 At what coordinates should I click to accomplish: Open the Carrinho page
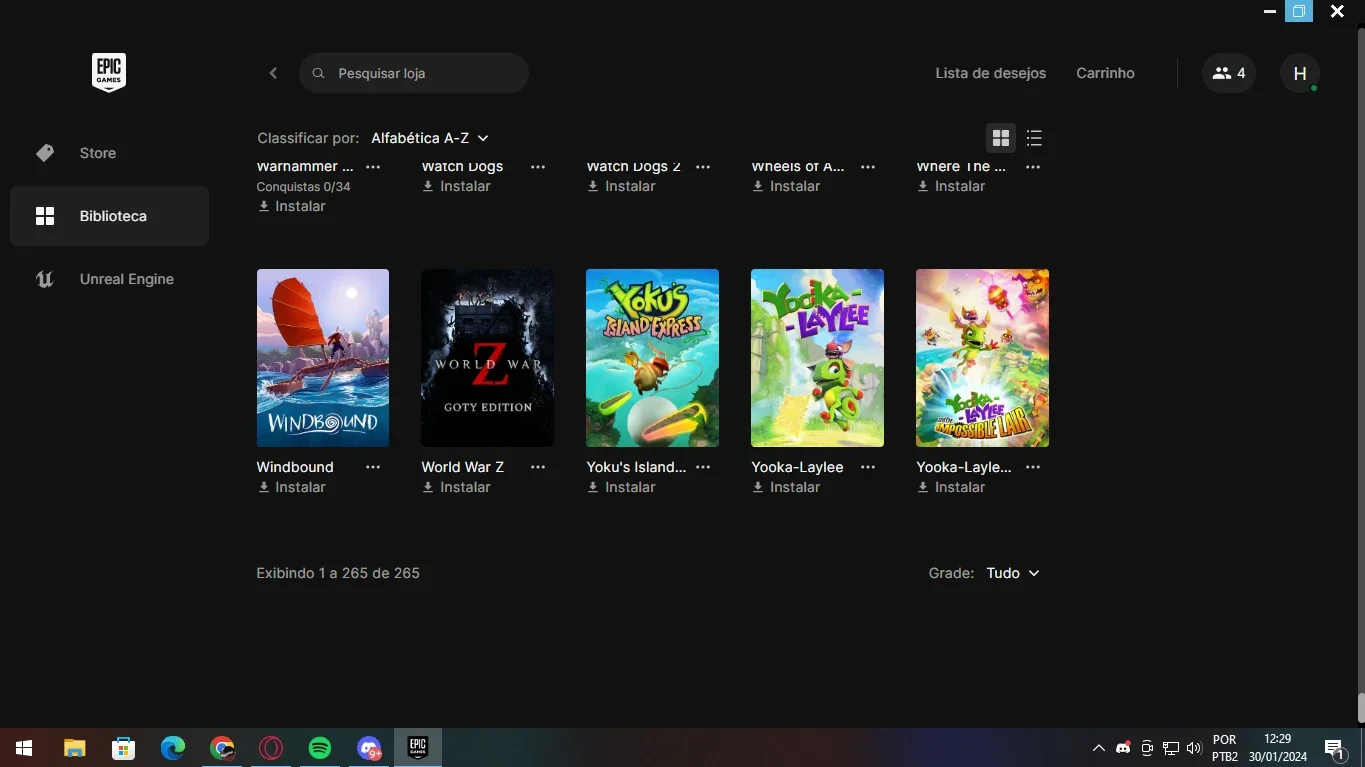click(1105, 73)
